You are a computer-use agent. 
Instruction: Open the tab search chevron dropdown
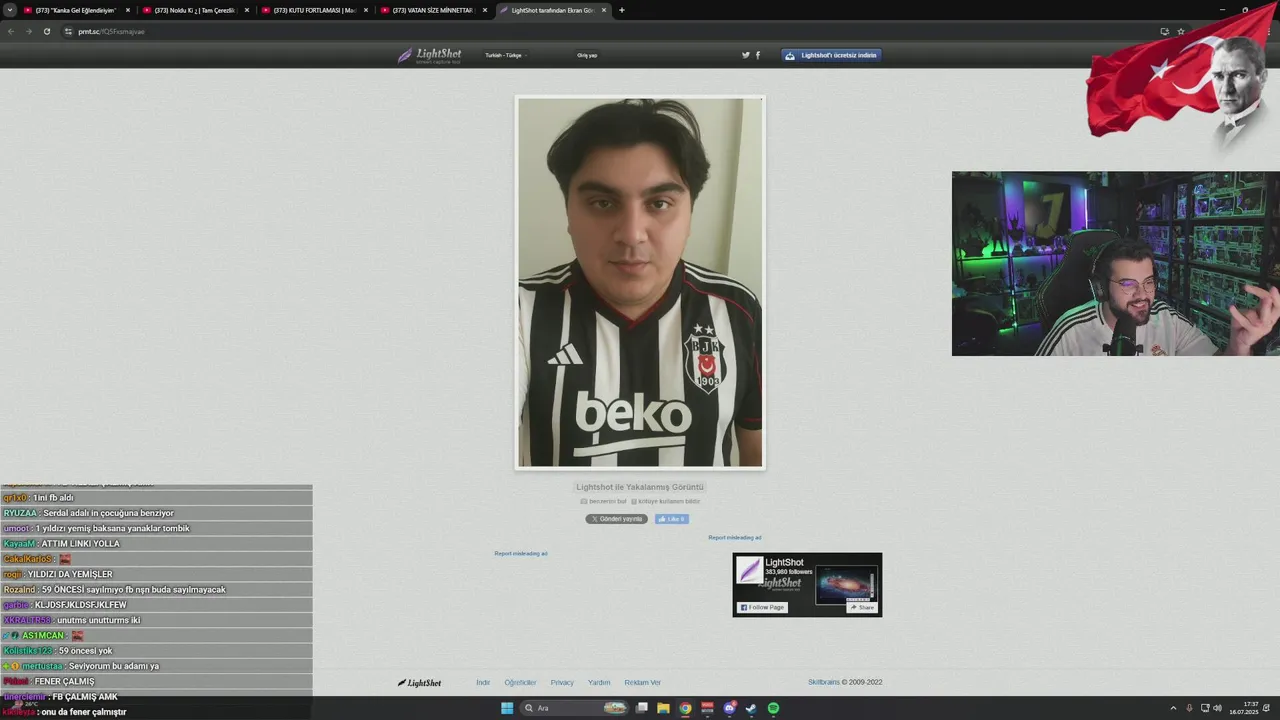point(10,10)
